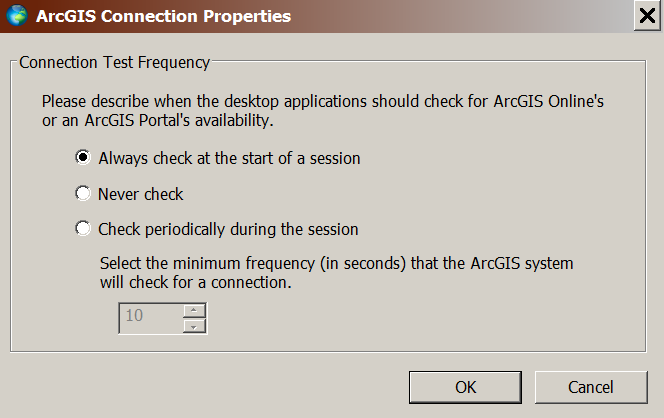Click the 'or an ArcGIS Portal's availability' text line
Screen dimensions: 664x418
click(x=155, y=121)
